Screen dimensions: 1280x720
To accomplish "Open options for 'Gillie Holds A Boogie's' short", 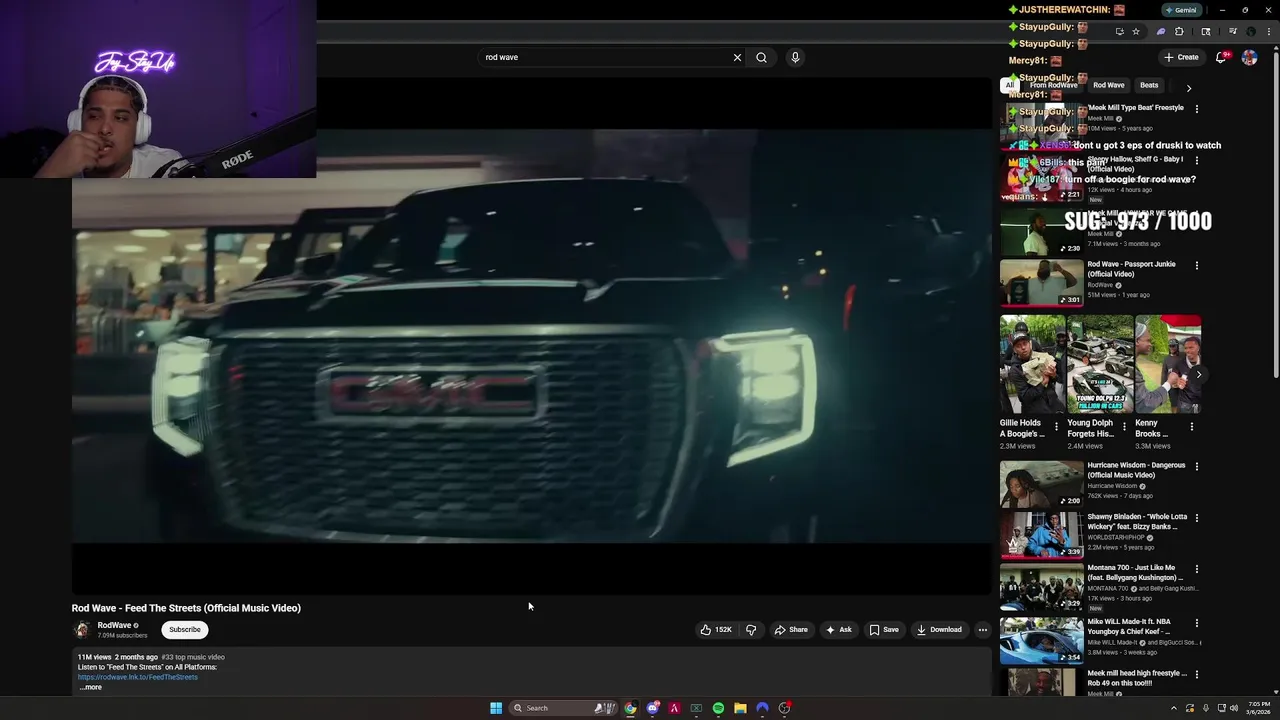I will [1056, 427].
